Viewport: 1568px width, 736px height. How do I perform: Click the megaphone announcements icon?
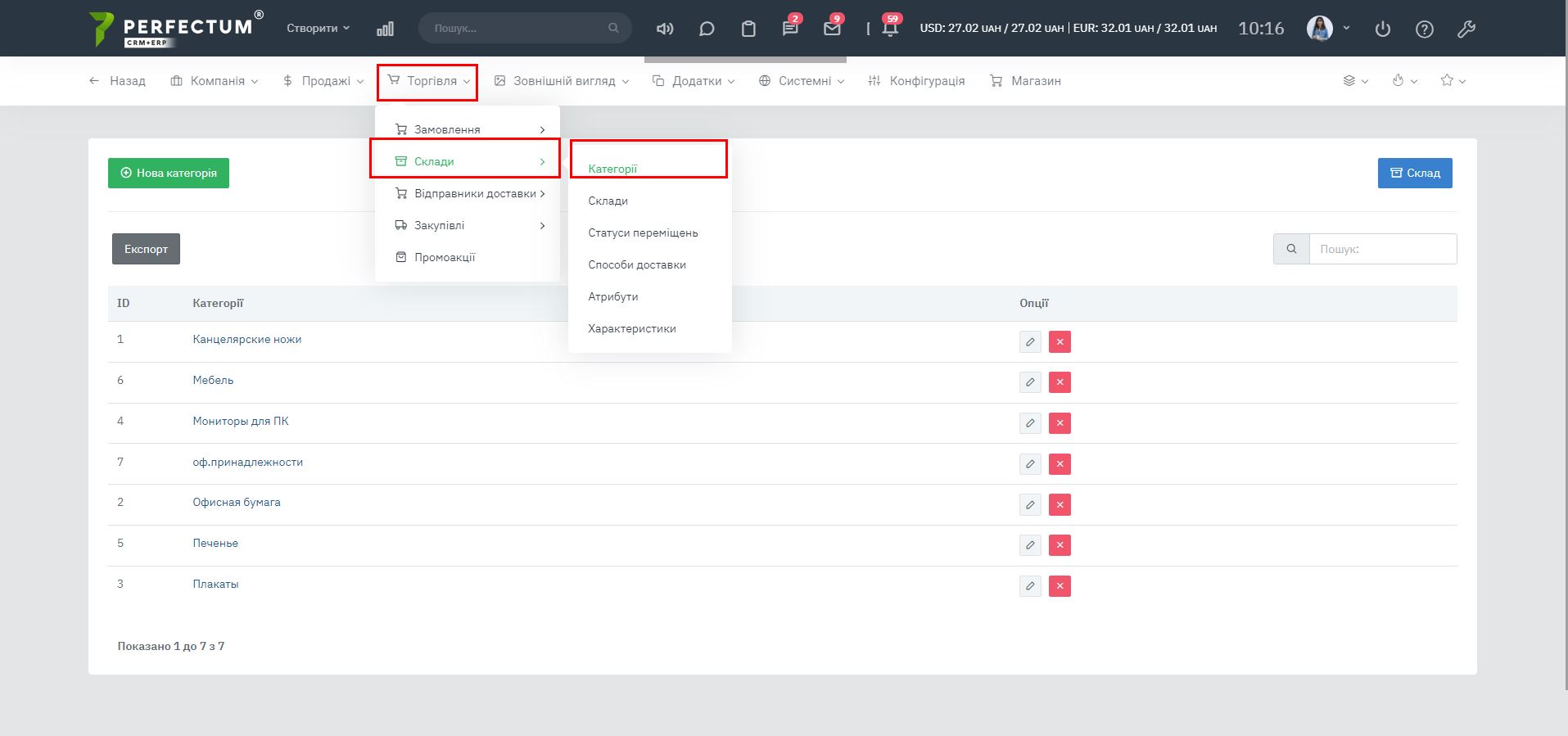(x=665, y=29)
